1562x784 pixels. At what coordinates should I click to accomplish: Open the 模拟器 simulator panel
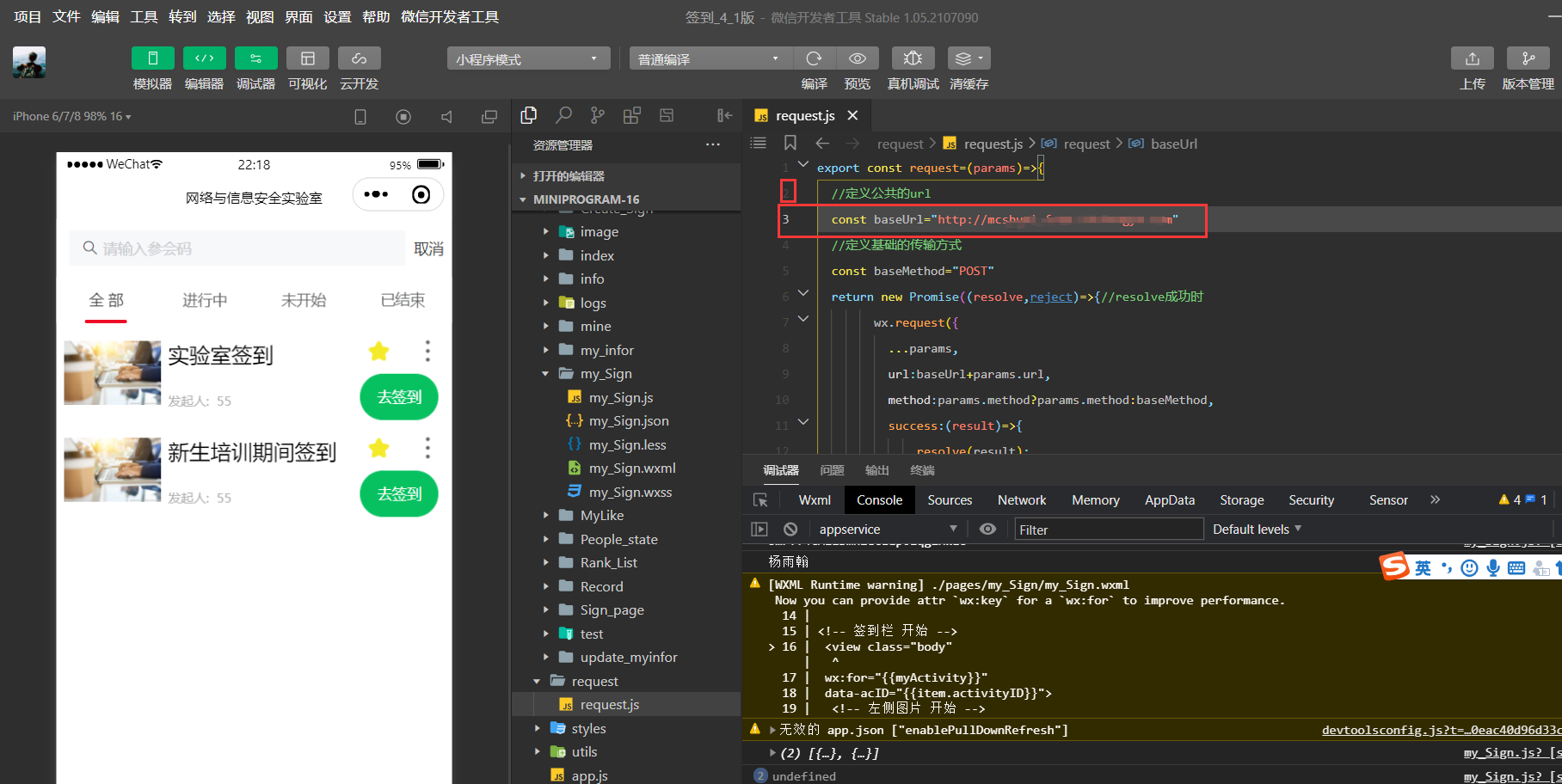(152, 69)
